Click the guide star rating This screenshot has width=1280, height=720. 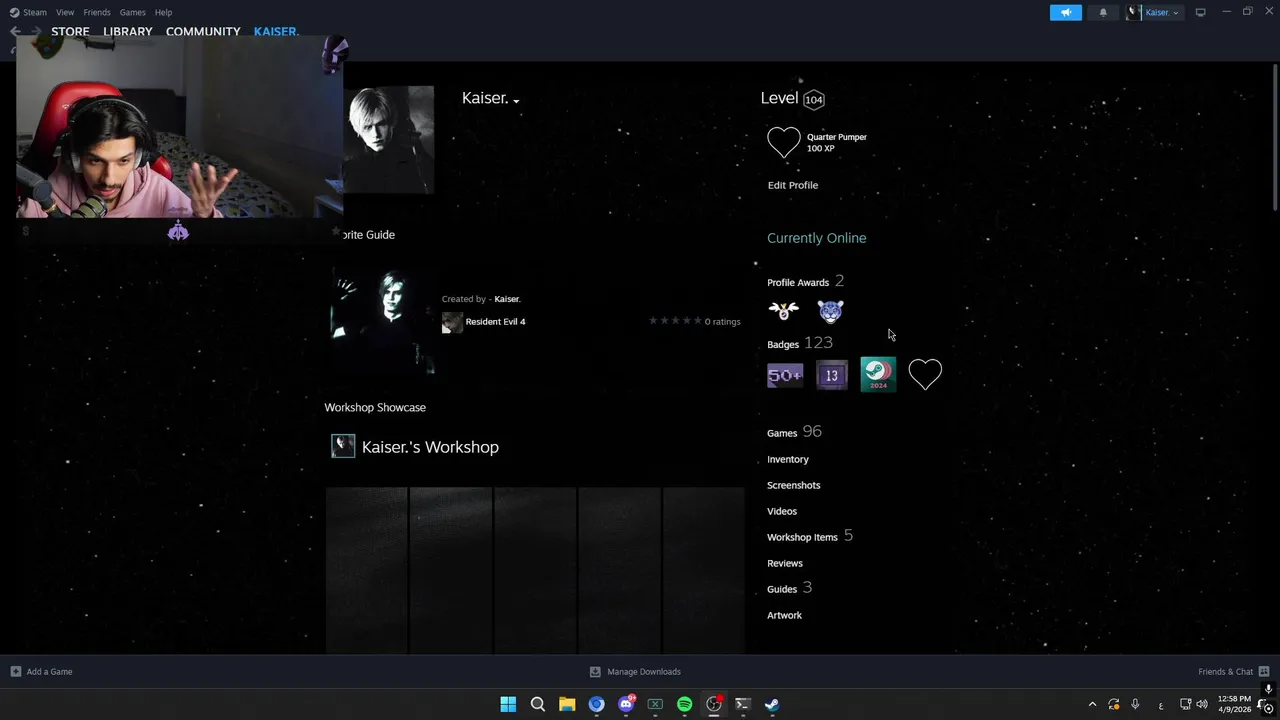(675, 321)
